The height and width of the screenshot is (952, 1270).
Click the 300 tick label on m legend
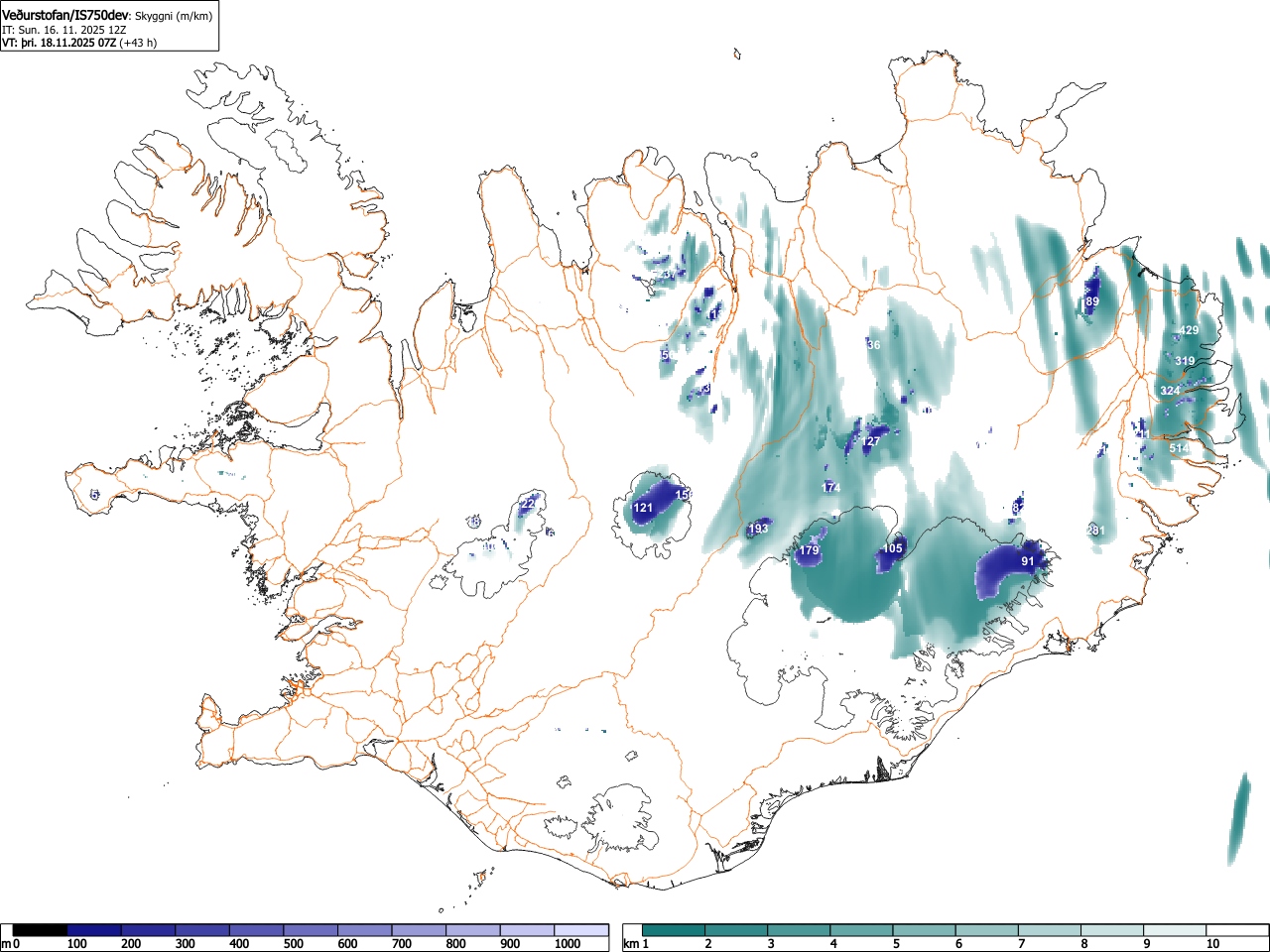(186, 944)
